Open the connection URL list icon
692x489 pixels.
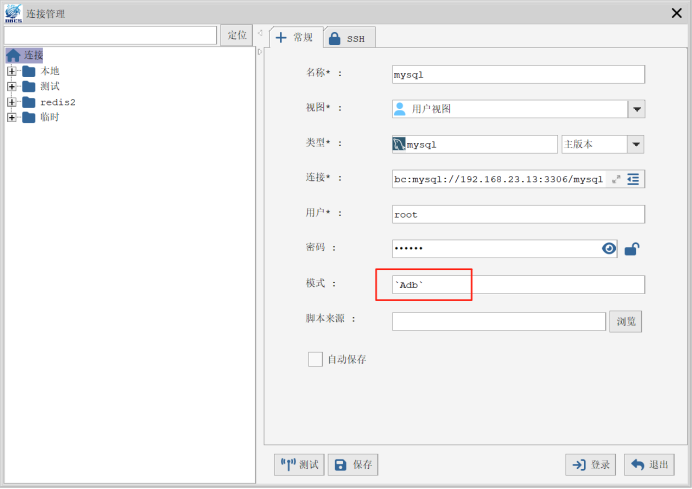click(x=633, y=179)
